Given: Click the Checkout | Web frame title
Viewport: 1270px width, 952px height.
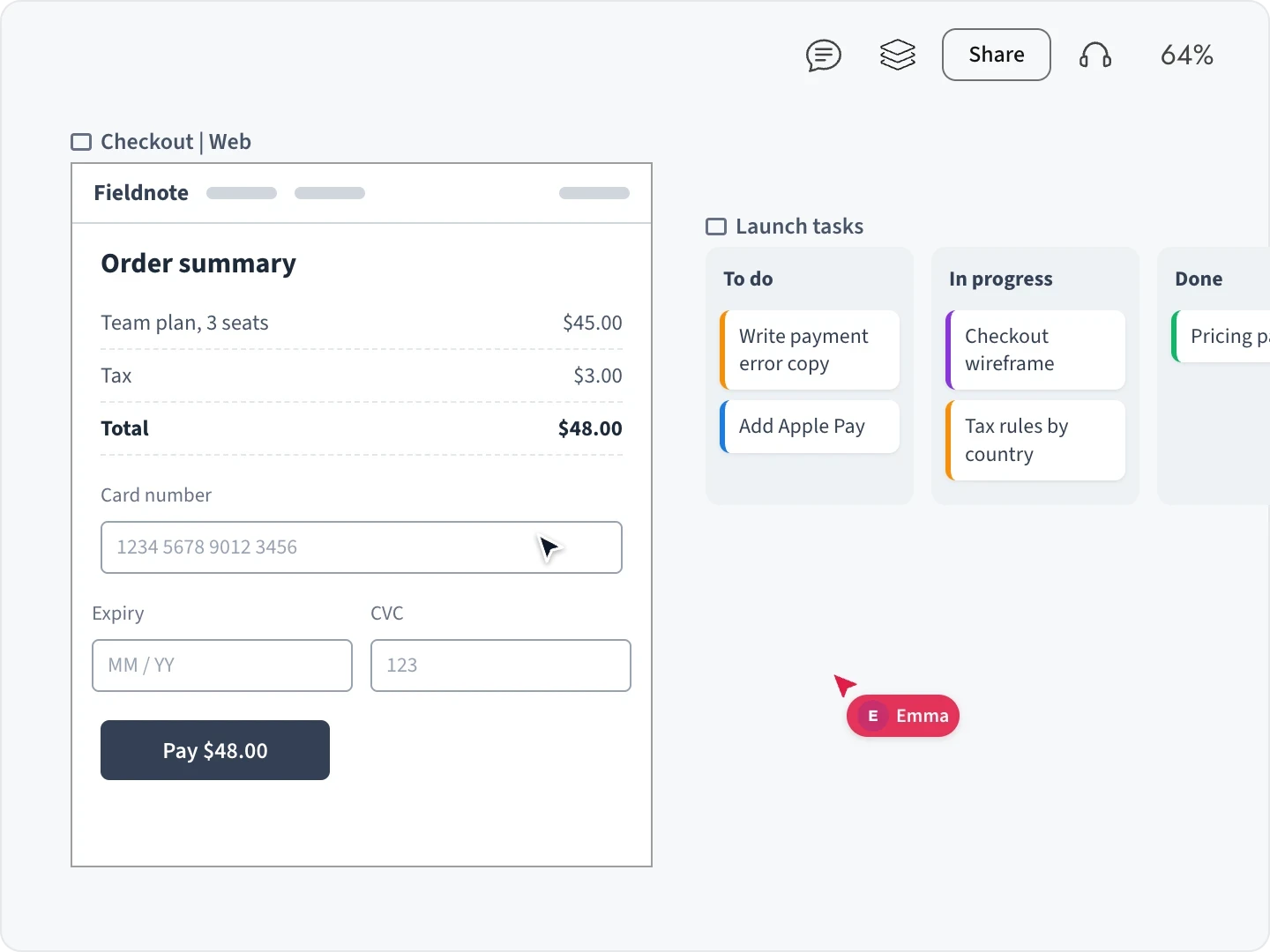Looking at the screenshot, I should click(x=176, y=142).
